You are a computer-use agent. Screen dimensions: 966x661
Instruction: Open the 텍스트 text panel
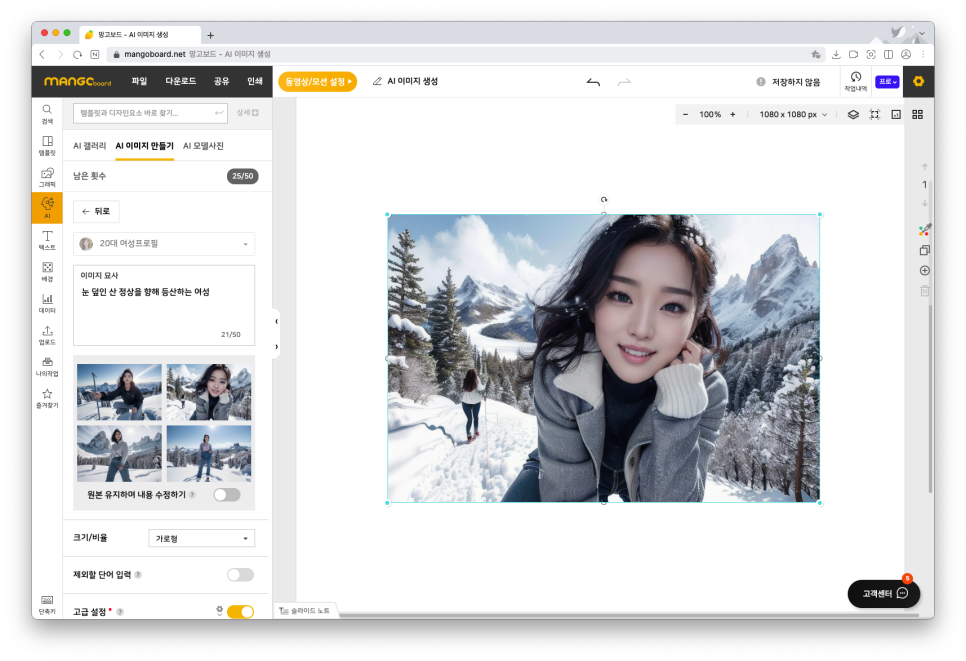47,240
